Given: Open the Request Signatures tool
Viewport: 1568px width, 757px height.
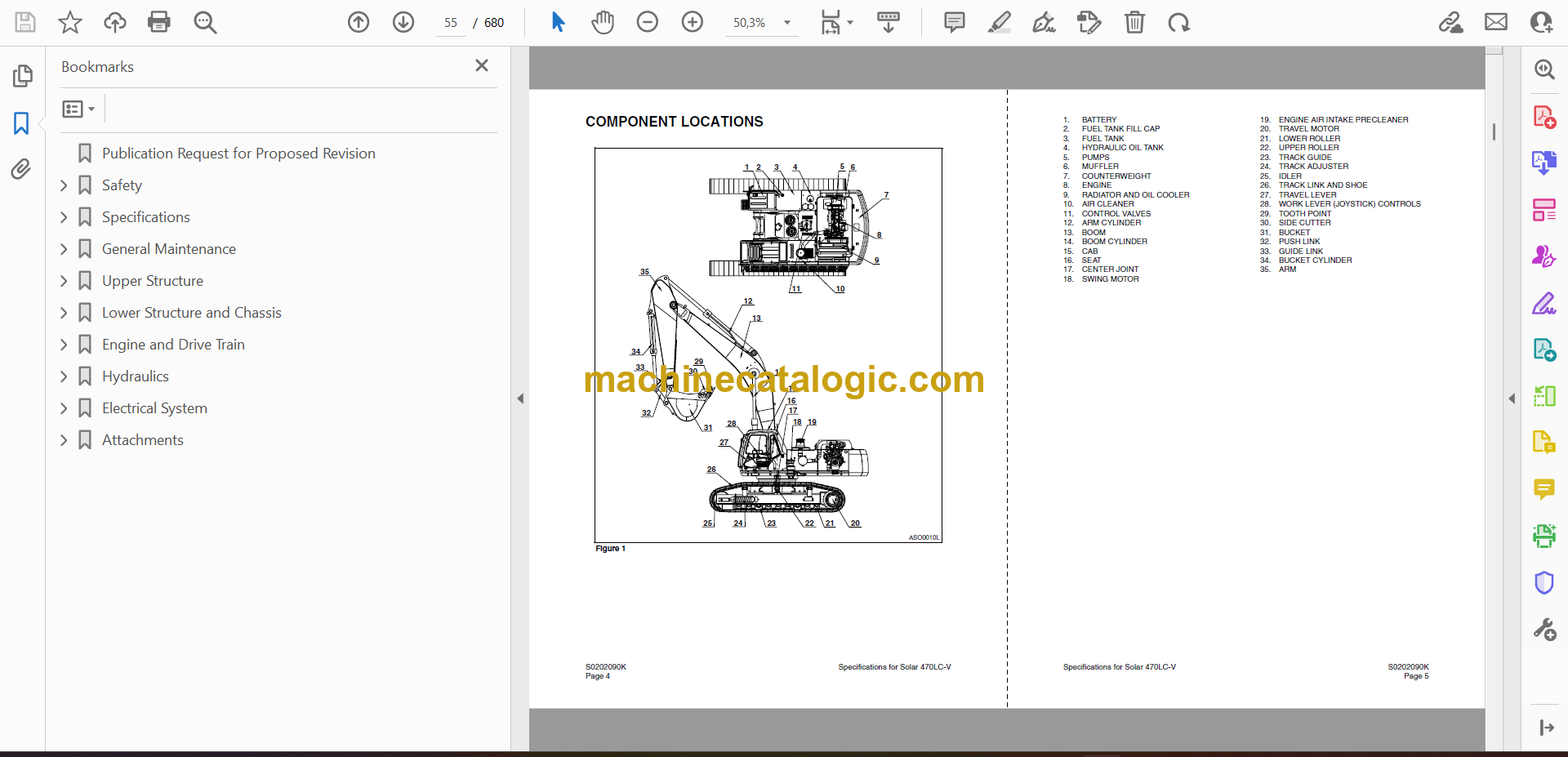Looking at the screenshot, I should point(1544,256).
